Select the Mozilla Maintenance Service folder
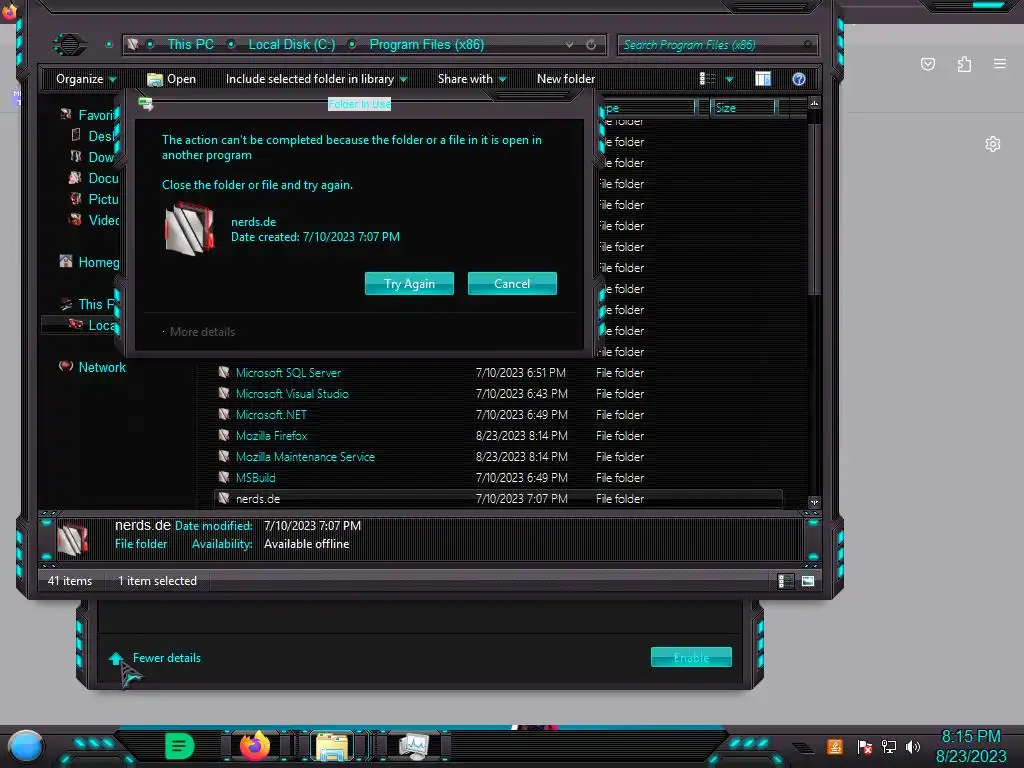Image resolution: width=1024 pixels, height=768 pixels. pyautogui.click(x=305, y=456)
